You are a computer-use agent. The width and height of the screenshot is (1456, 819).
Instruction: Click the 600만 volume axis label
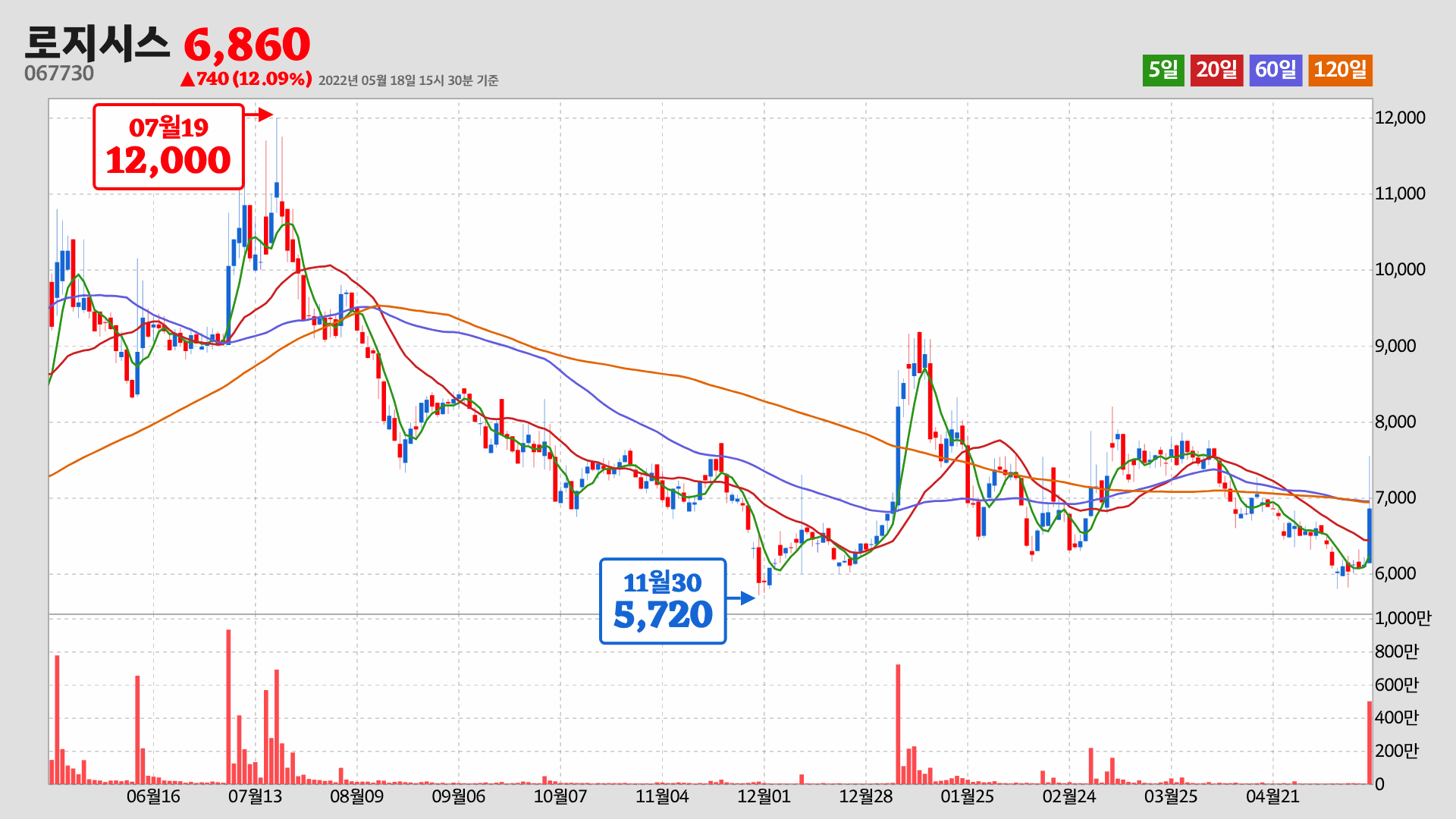pyautogui.click(x=1397, y=685)
